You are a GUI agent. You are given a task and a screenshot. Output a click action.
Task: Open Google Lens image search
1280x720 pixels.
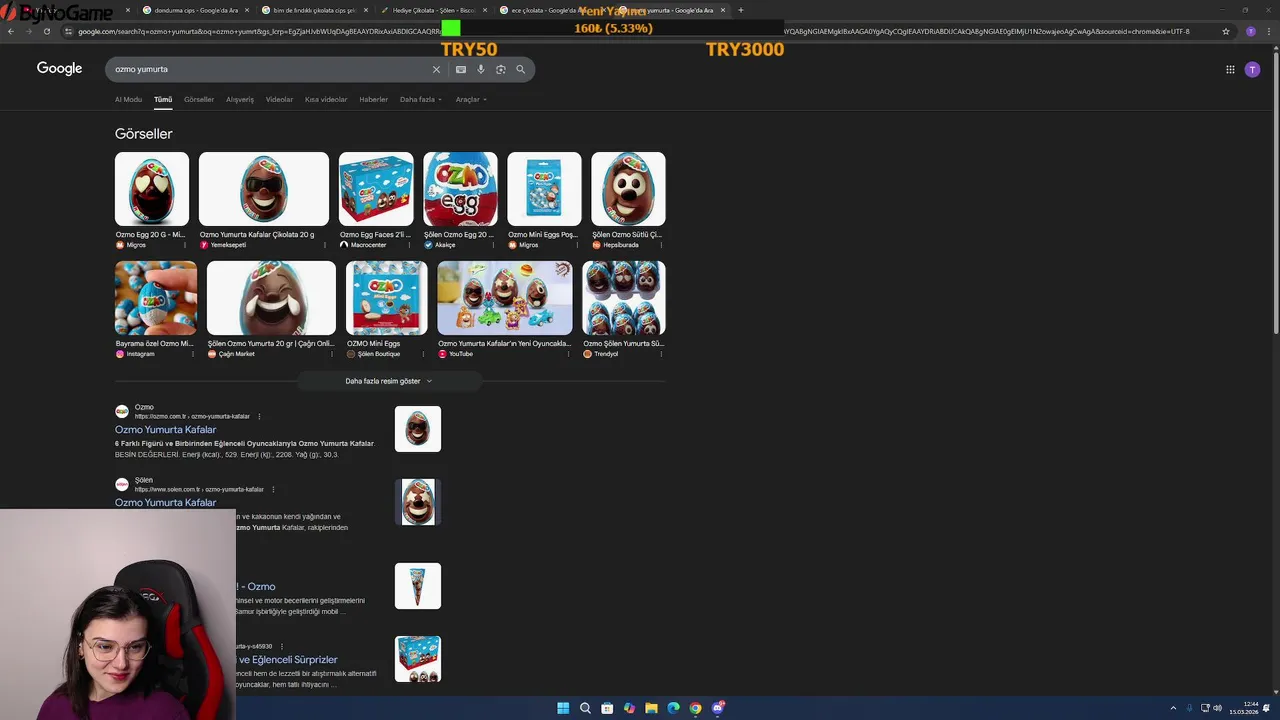click(x=501, y=69)
